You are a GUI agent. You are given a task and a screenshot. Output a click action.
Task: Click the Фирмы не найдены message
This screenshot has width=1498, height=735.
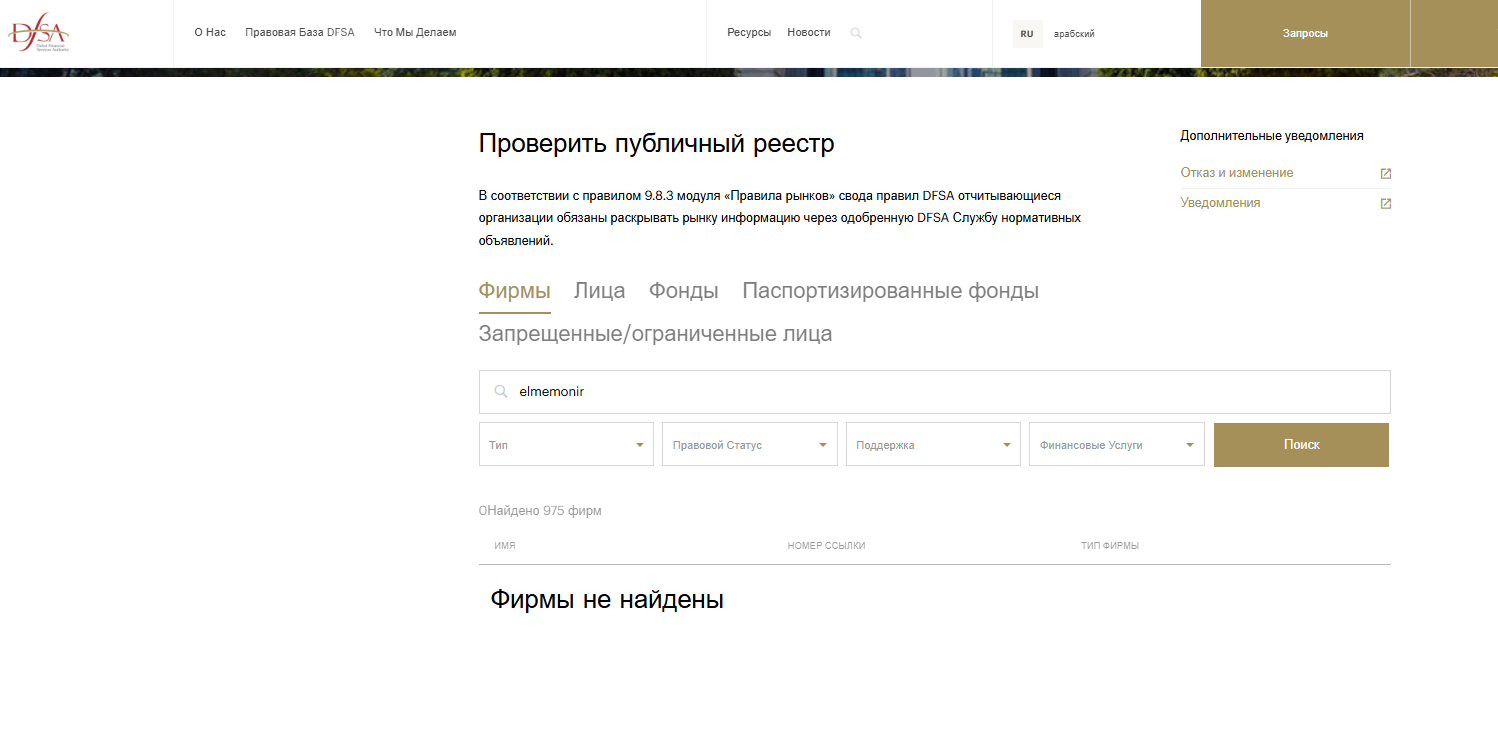tap(607, 600)
